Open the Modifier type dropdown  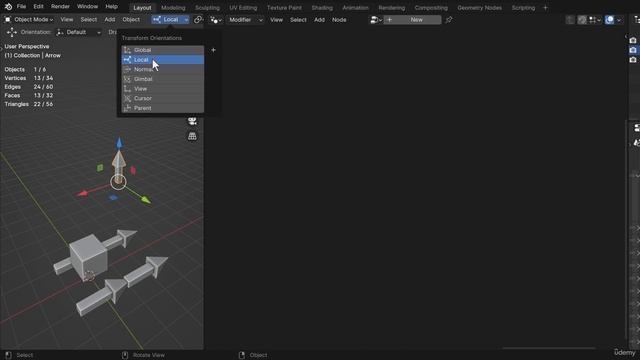245,20
